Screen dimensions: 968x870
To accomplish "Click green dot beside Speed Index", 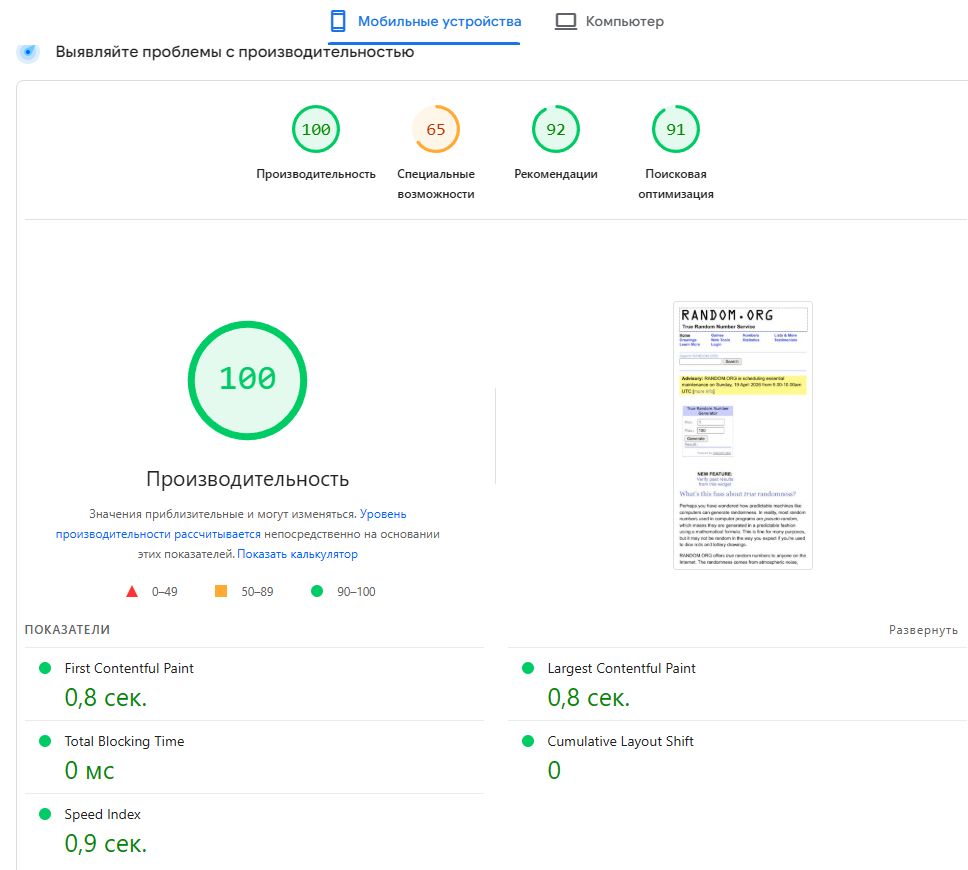I will (45, 814).
